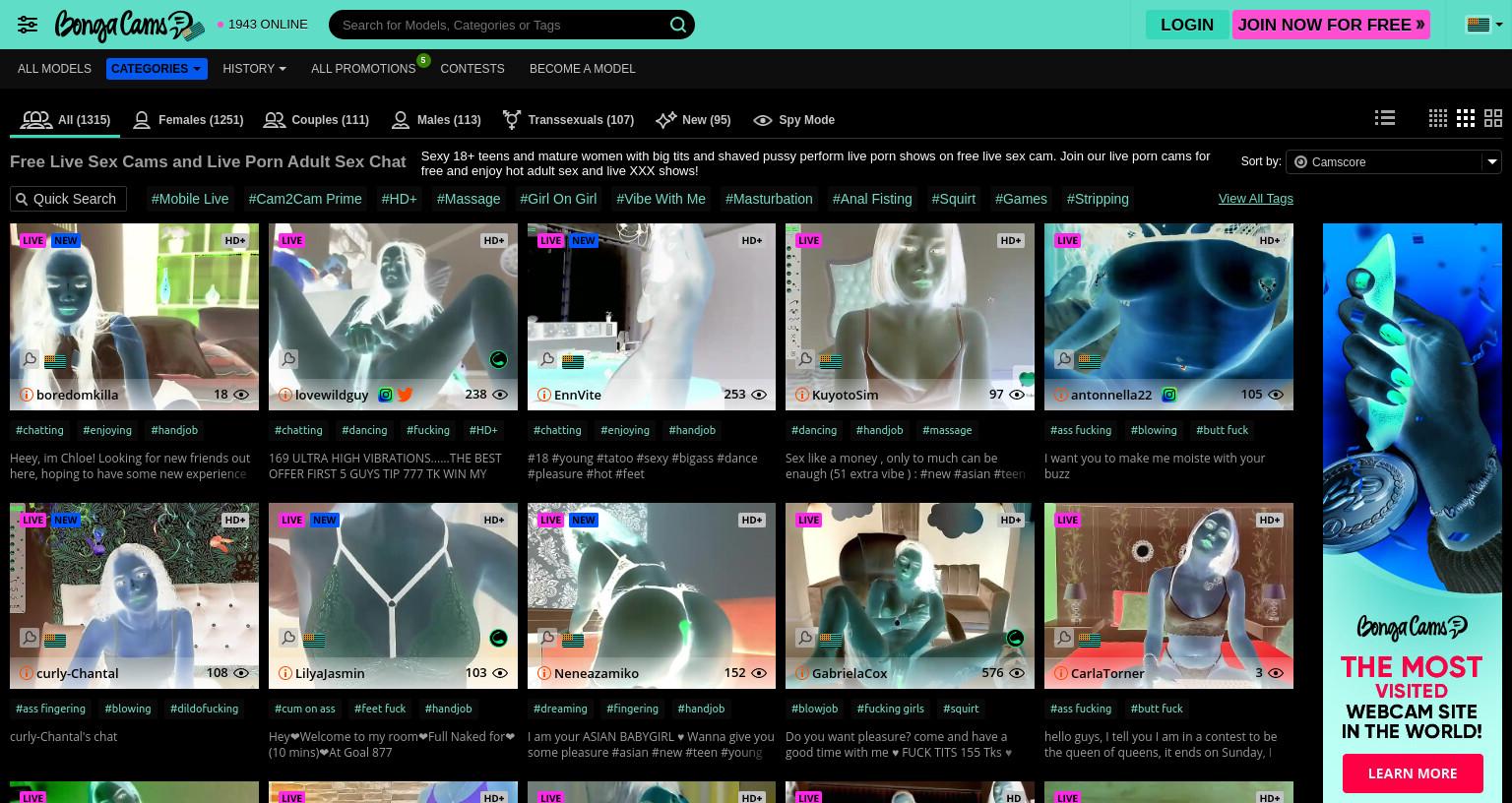Open the filter settings icon beside the logo
Screen dimensions: 1512x803
pos(28,25)
